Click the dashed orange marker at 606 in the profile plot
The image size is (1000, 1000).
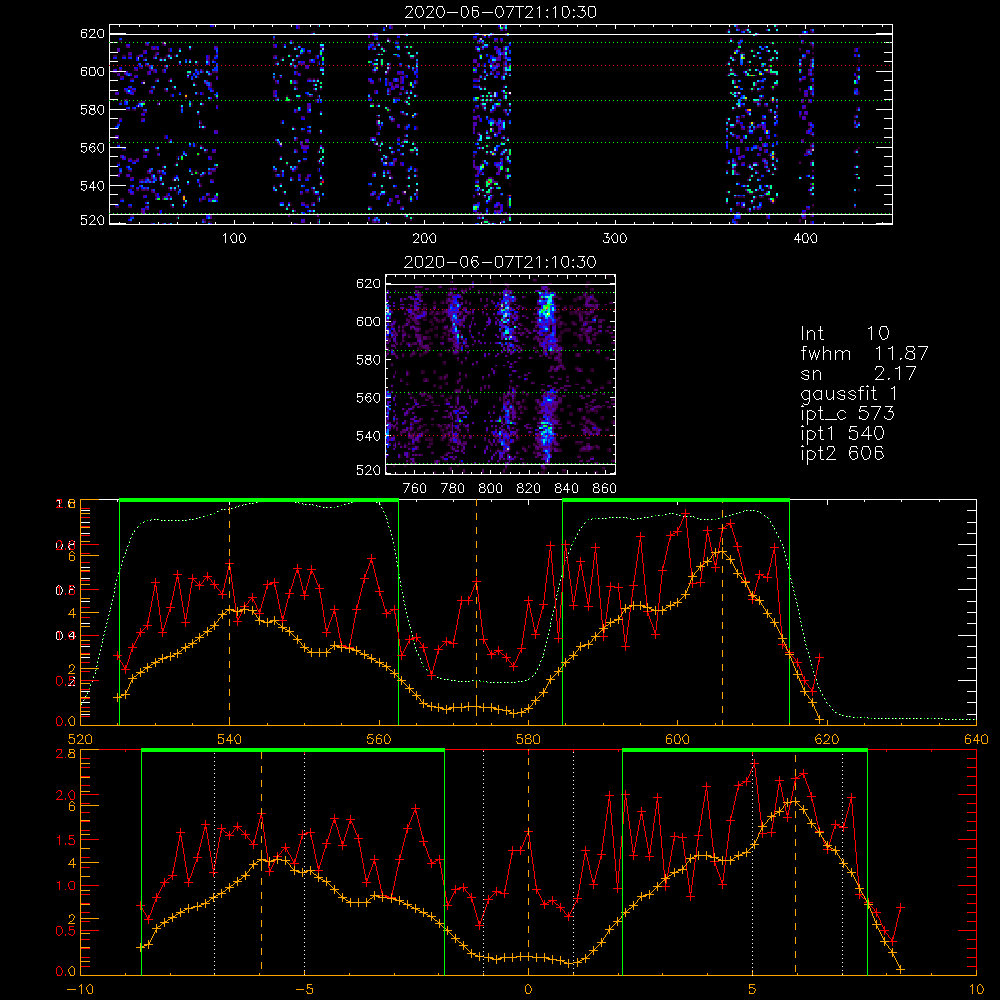723,612
